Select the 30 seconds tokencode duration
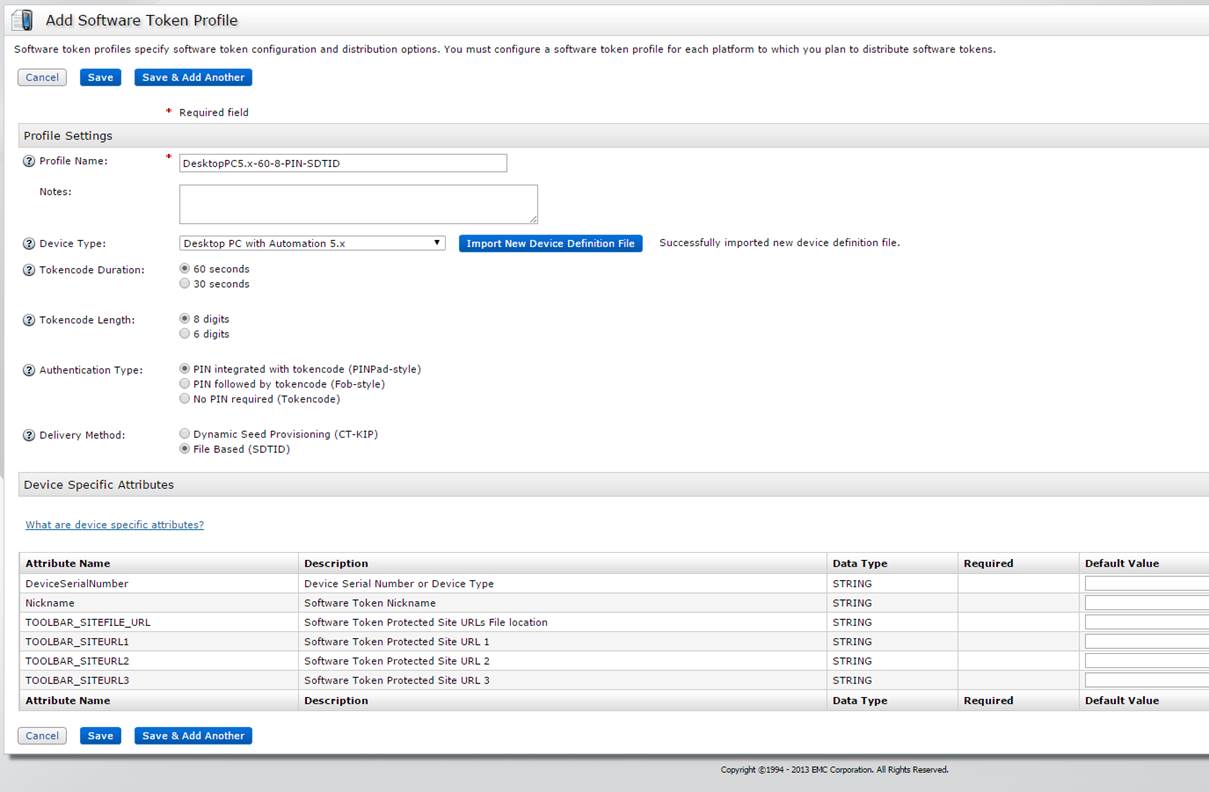Image resolution: width=1209 pixels, height=792 pixels. [184, 283]
